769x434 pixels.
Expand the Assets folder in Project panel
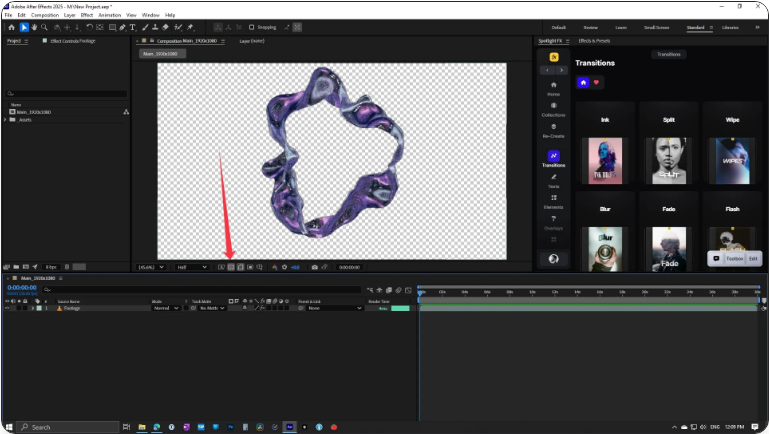6,119
